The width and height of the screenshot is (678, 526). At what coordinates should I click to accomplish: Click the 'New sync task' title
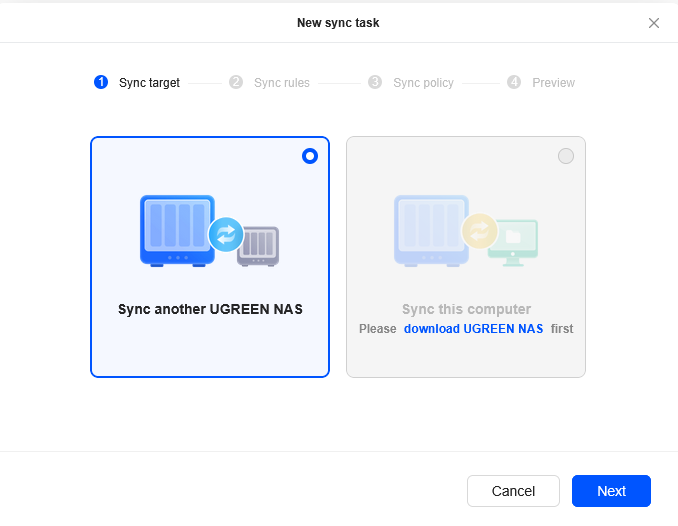(x=338, y=22)
